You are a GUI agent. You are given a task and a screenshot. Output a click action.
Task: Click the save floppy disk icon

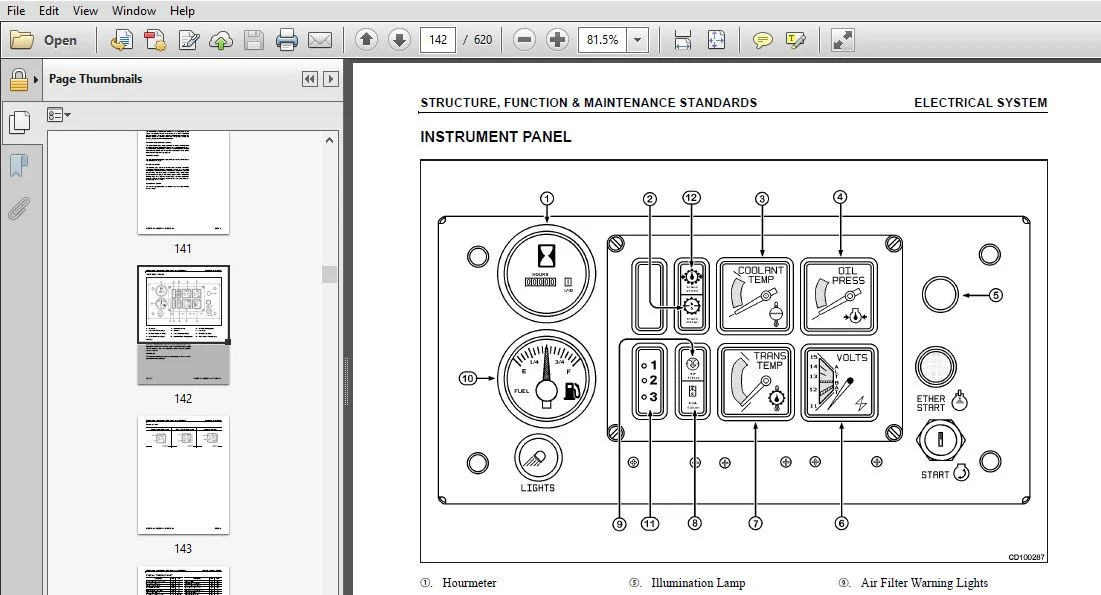(253, 40)
